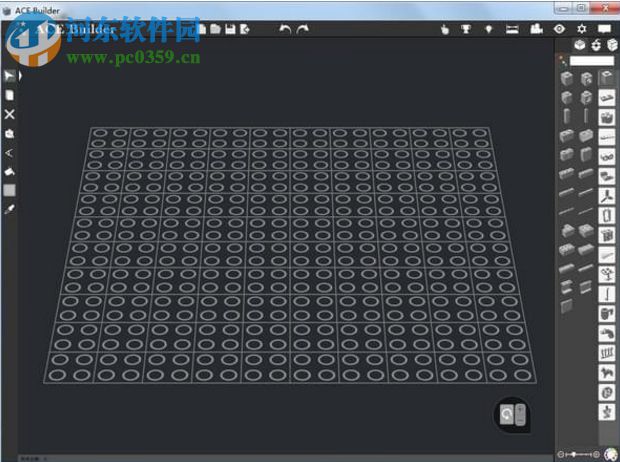Click the bars icon beside the light bulb
Image resolution: width=620 pixels, height=462 pixels.
tap(512, 29)
